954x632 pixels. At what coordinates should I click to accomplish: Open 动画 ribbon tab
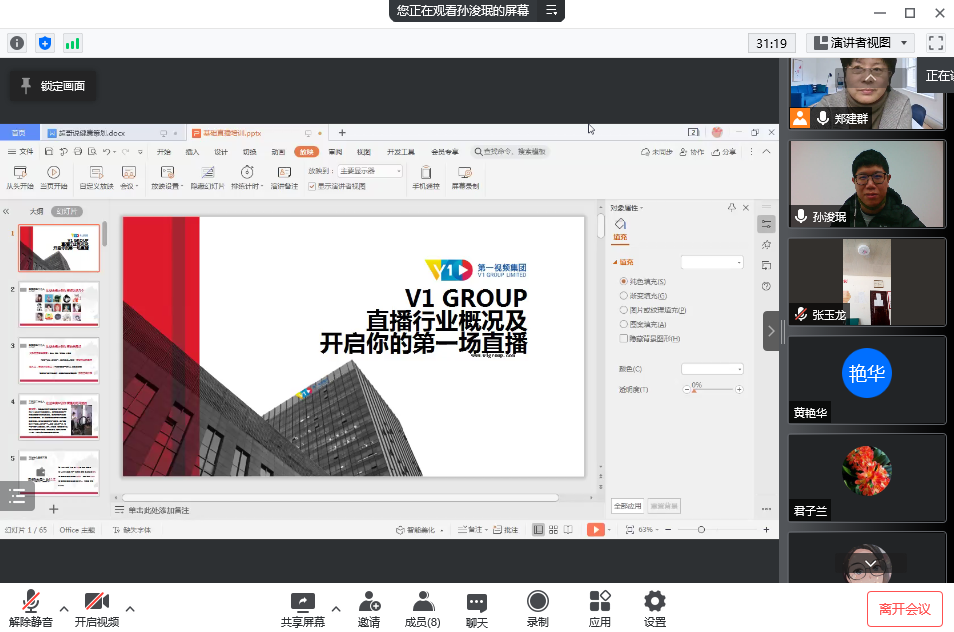click(278, 152)
